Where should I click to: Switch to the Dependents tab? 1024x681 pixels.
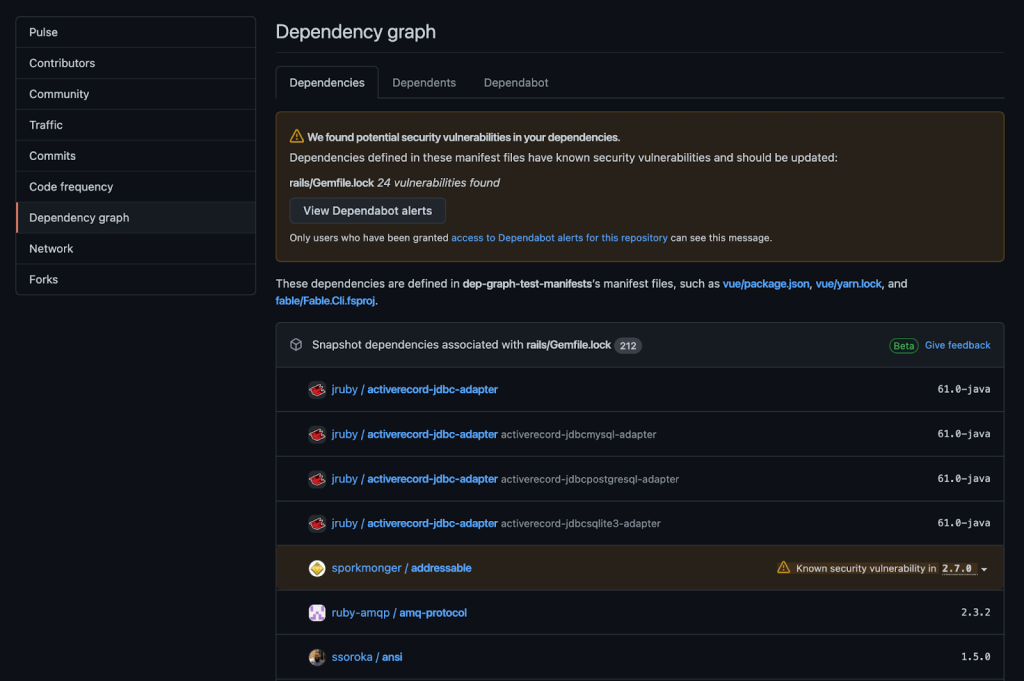tap(424, 83)
